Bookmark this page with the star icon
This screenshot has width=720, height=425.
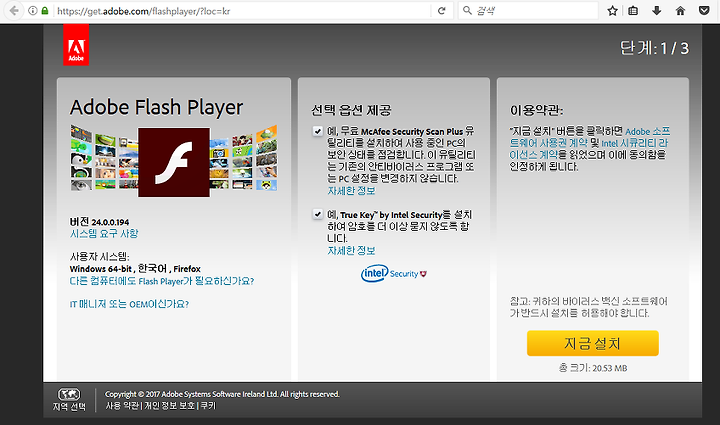pos(613,11)
